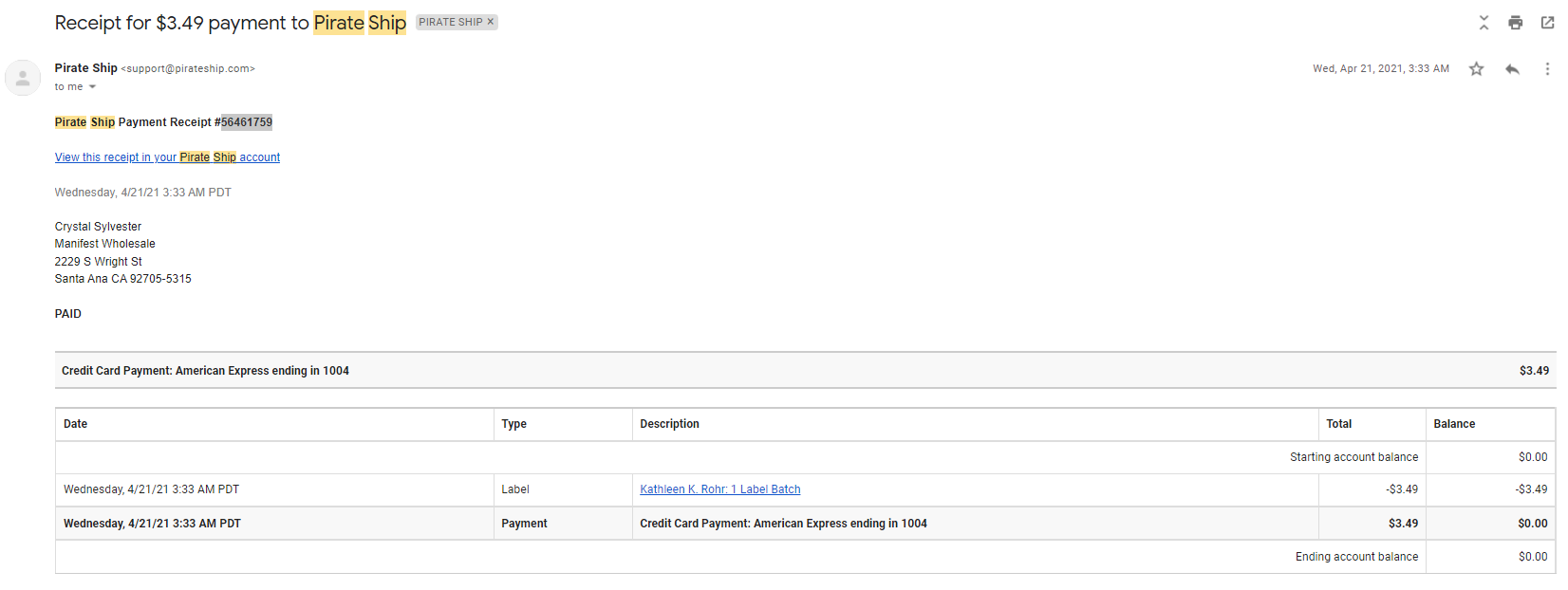
Task: Click the receipt number 56461759
Action: pos(247,122)
